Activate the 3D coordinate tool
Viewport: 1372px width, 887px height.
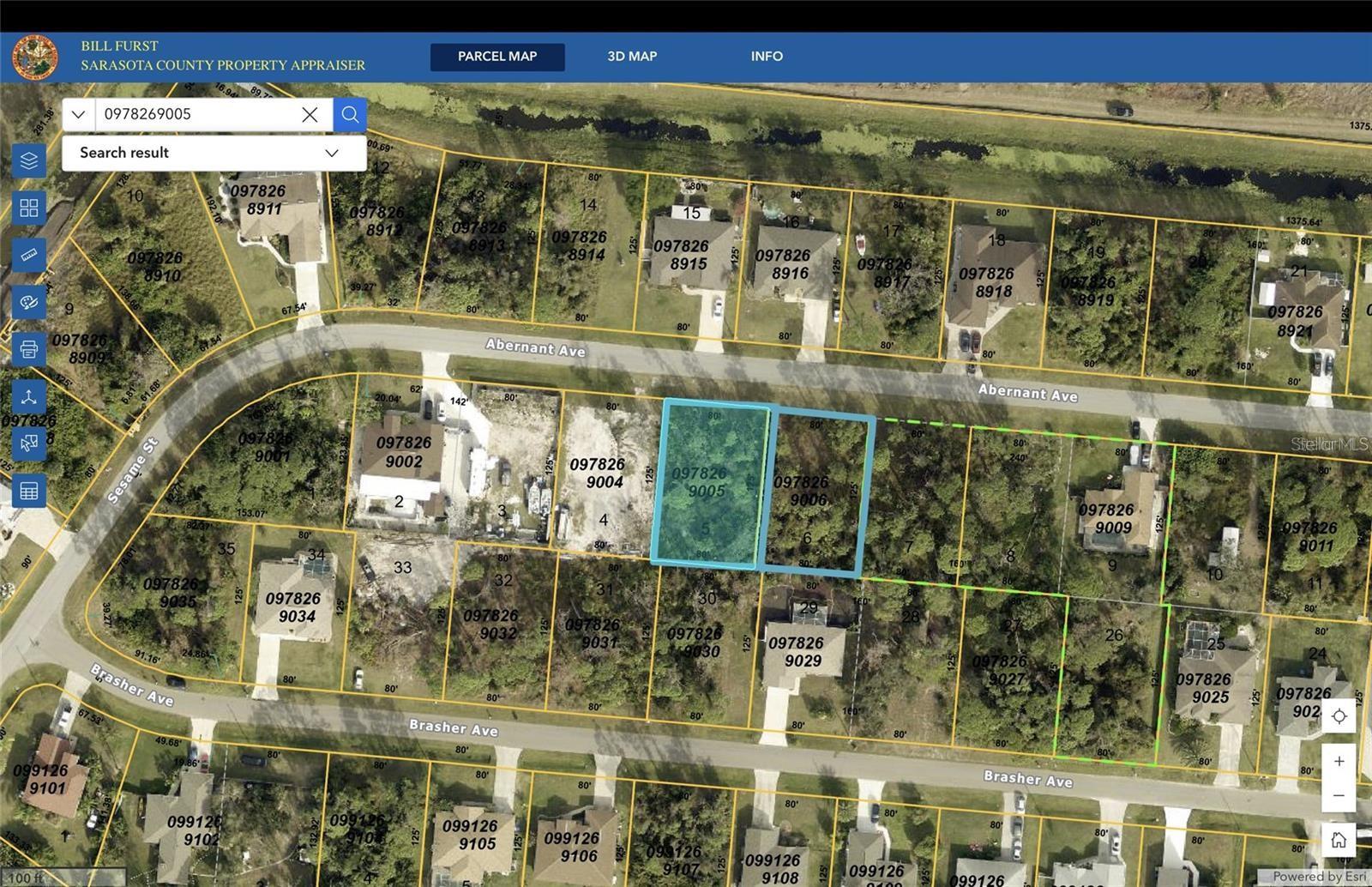(x=29, y=396)
